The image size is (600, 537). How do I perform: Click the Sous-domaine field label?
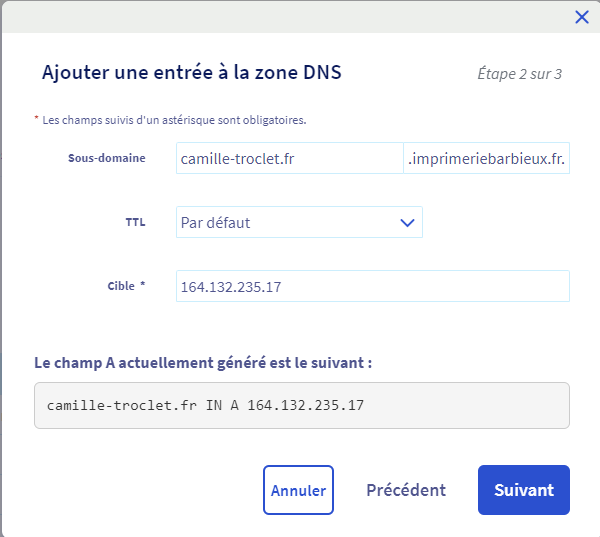click(x=106, y=158)
